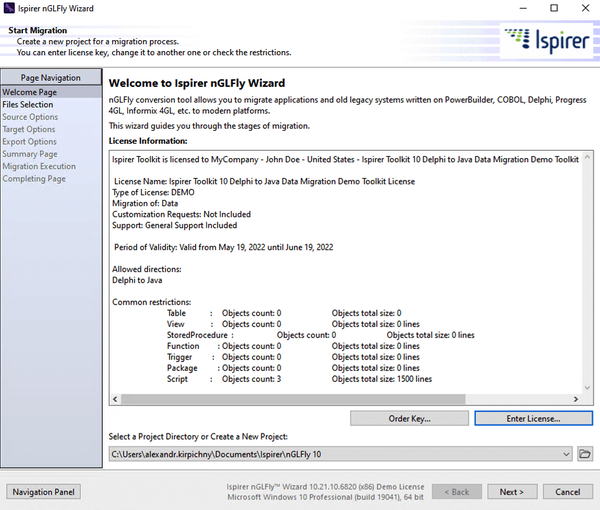Viewport: 600px width, 510px height.
Task: Click the 'Type of License: DEMO' line
Action: click(x=153, y=192)
